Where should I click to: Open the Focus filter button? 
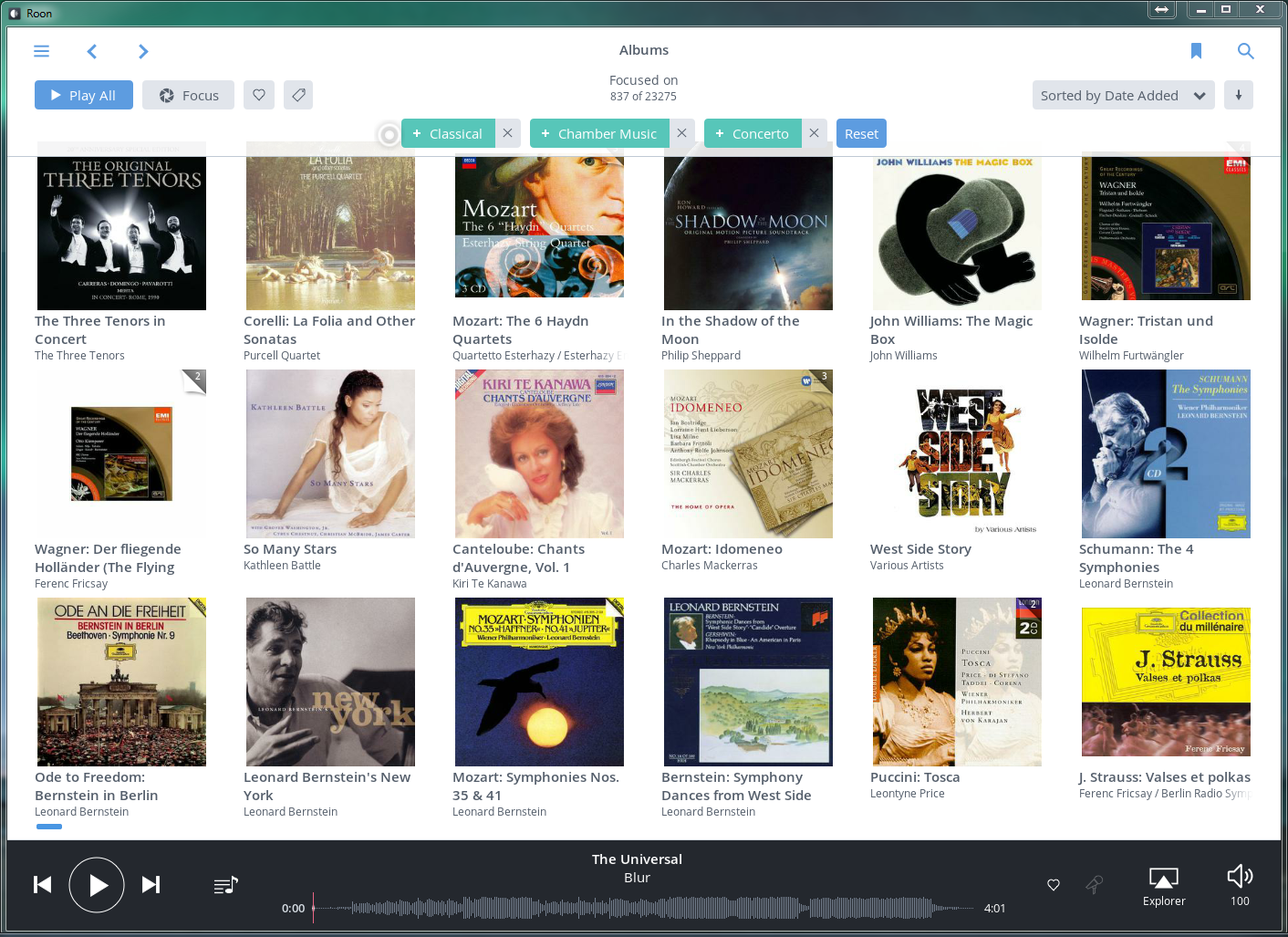[188, 95]
